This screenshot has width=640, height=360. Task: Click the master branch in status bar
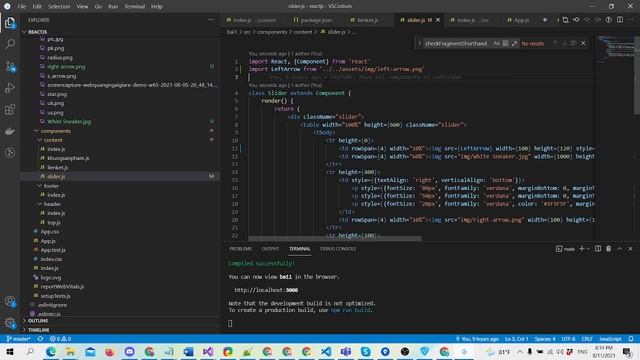click(x=19, y=339)
